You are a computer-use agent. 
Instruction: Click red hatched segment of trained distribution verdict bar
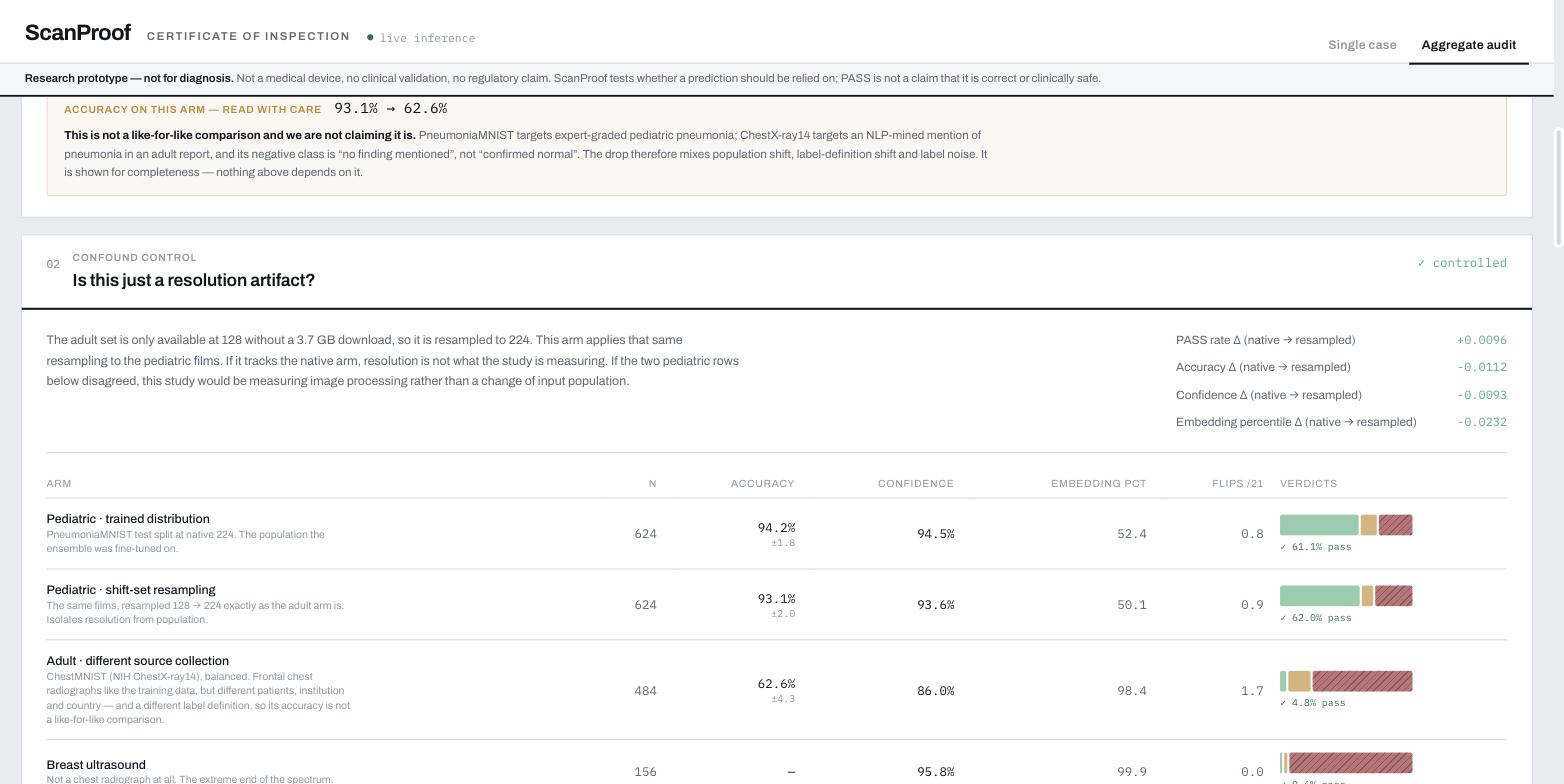[x=1396, y=525]
